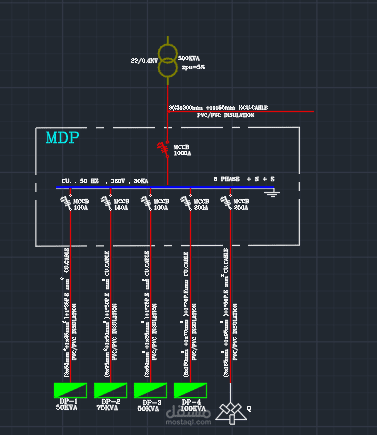This screenshot has width=377, height=435.
Task: Select the 100KVA rating under DP-4
Action: 193,409
